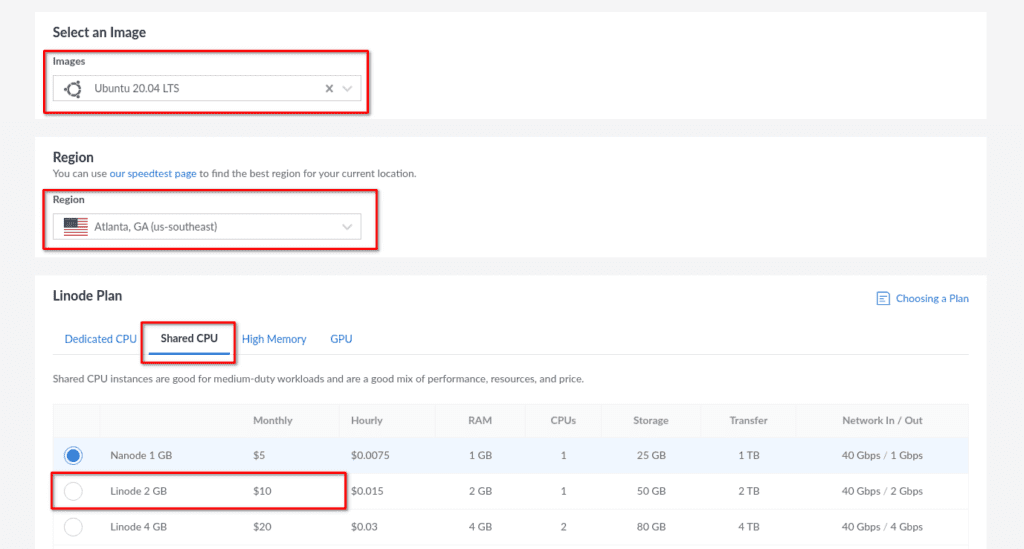1024x549 pixels.
Task: Click the 25 GB storage value
Action: [x=651, y=456]
